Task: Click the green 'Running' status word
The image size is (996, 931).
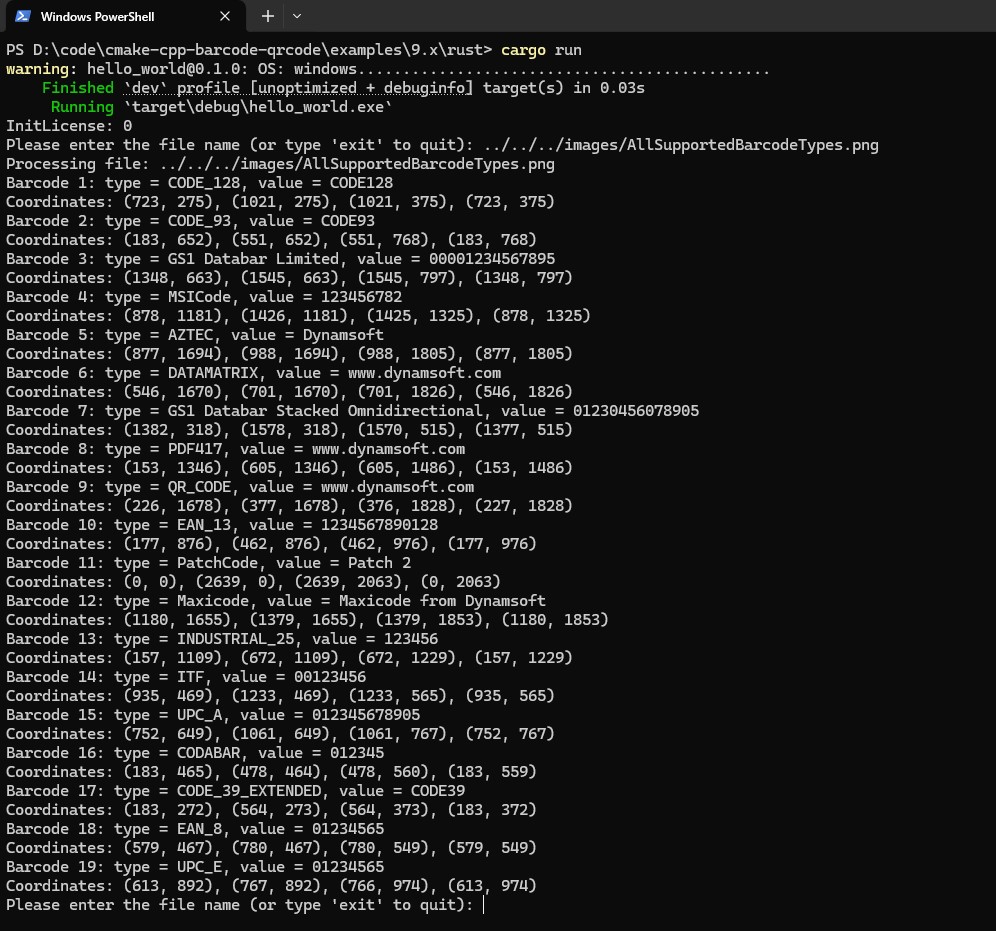Action: click(x=82, y=107)
